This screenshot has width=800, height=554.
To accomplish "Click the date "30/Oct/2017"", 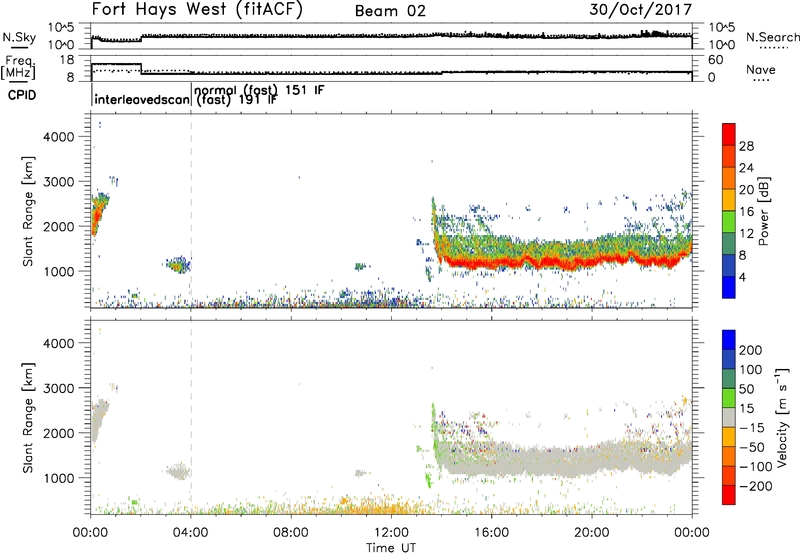I will pos(640,10).
